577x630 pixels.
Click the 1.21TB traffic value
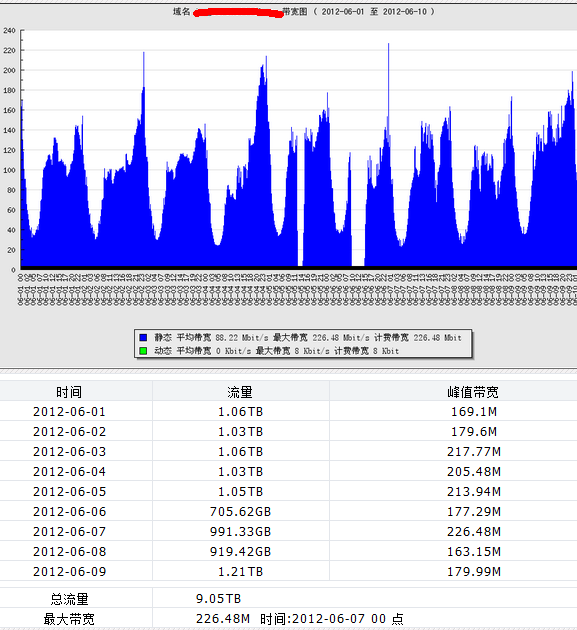(240, 571)
